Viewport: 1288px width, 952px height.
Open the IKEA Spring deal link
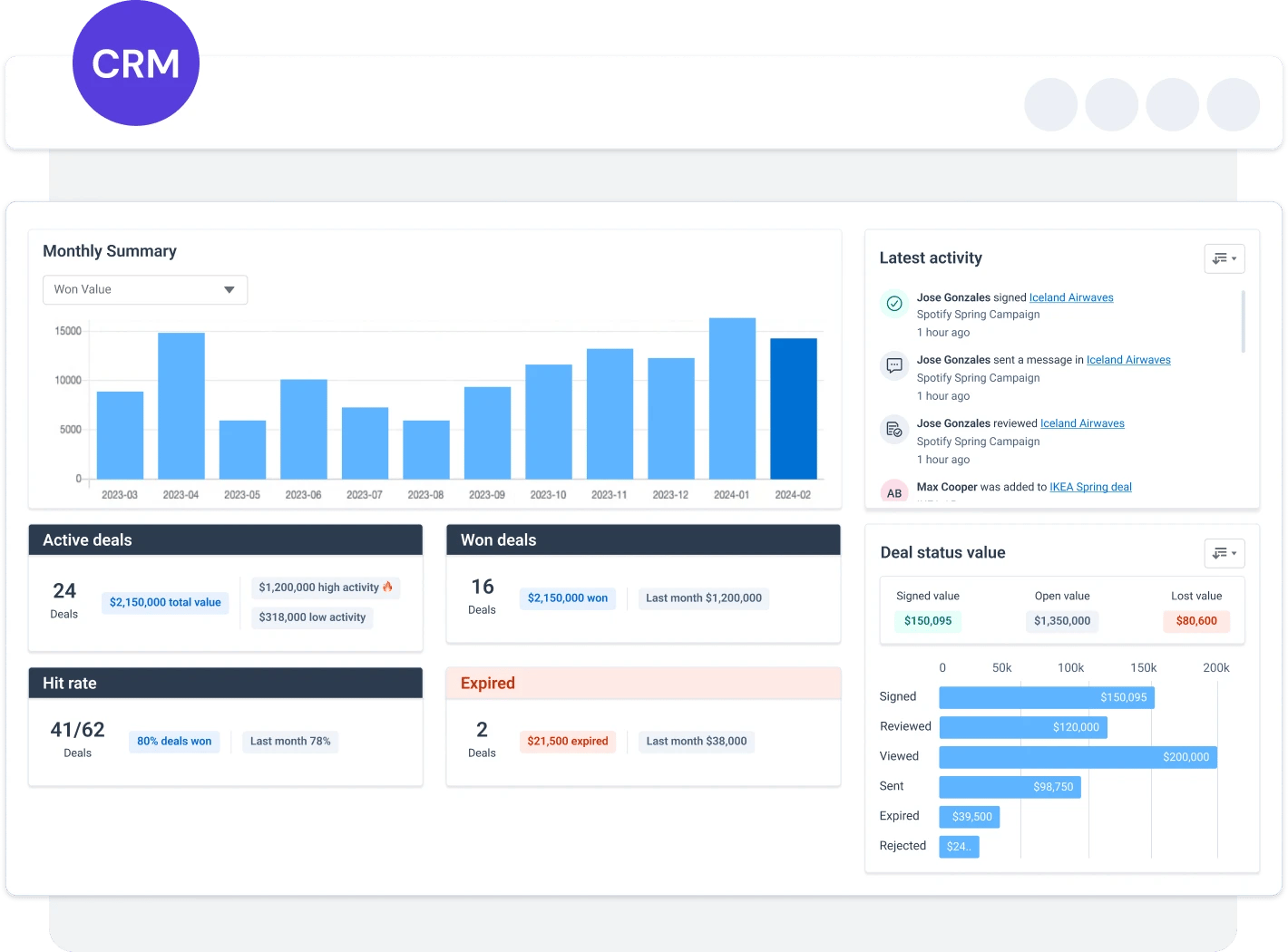coord(1090,487)
